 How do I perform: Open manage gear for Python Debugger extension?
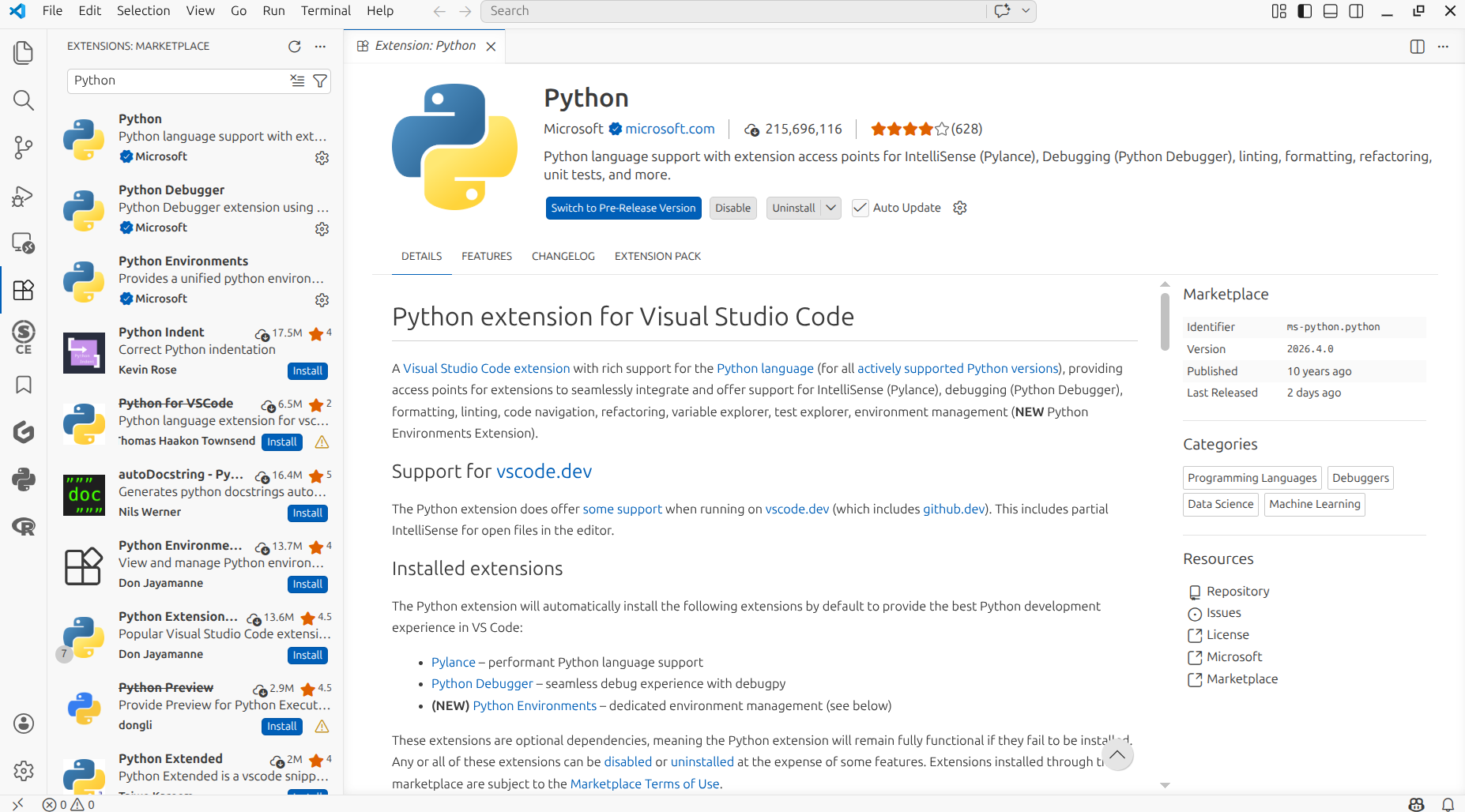(322, 229)
